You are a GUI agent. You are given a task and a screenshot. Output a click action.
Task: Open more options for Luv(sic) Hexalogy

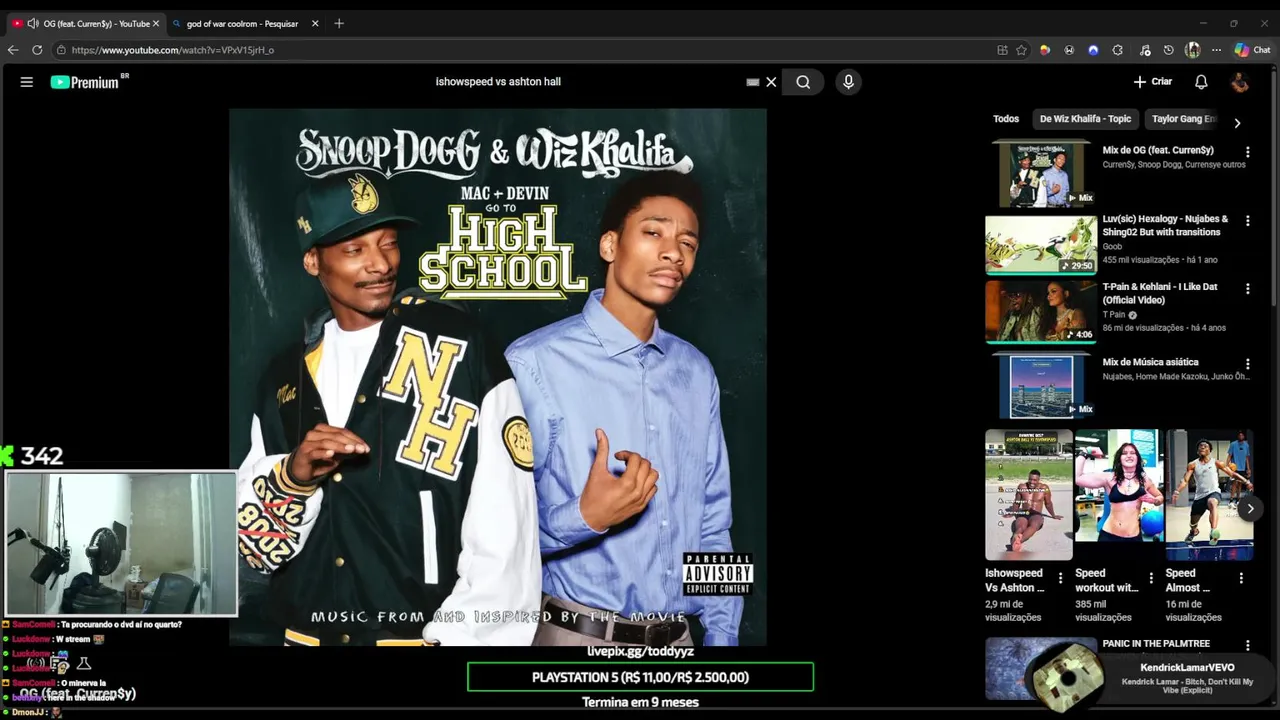(x=1247, y=221)
